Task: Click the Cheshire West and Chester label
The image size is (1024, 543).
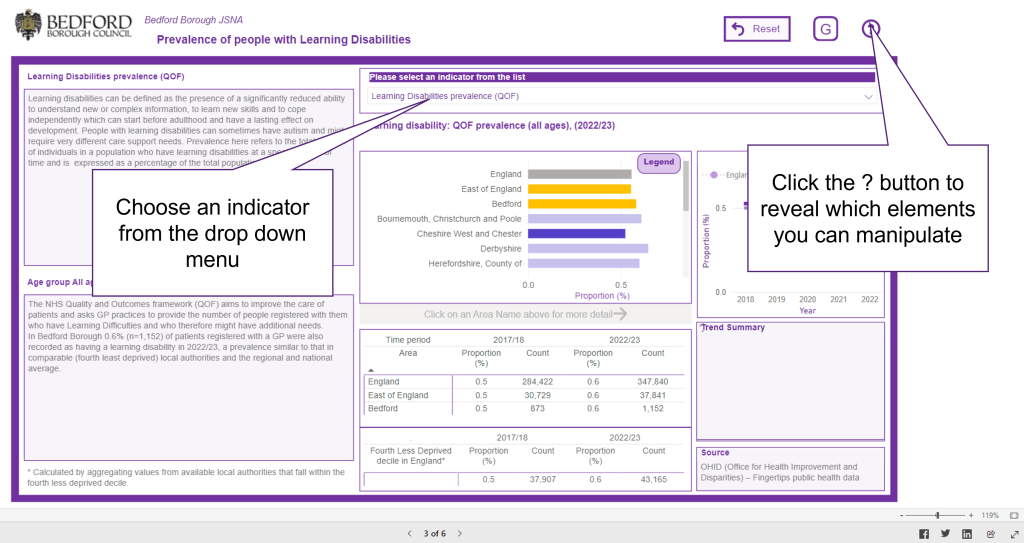Action: tap(469, 233)
